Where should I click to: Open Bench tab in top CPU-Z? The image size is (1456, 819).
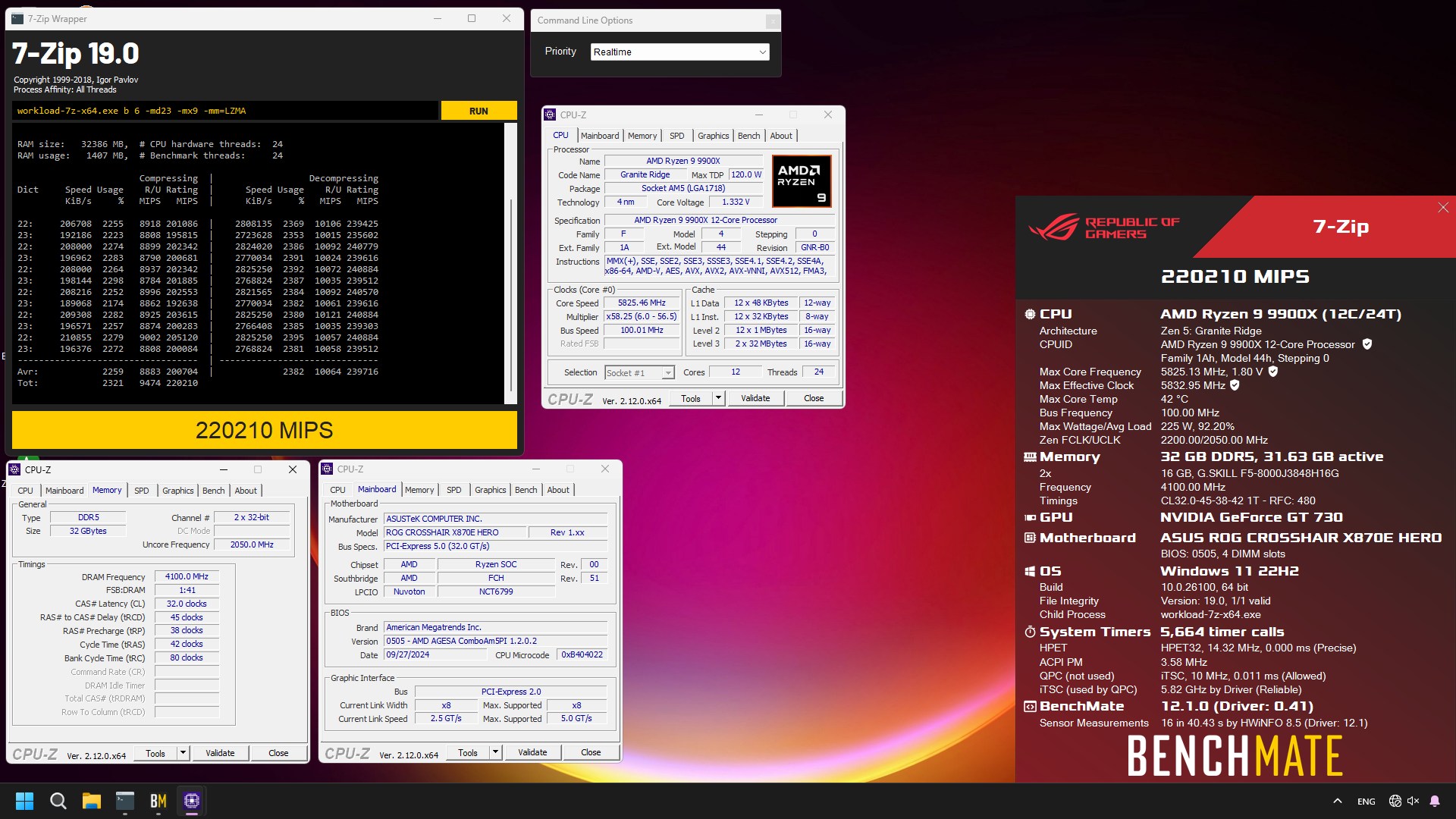[748, 136]
